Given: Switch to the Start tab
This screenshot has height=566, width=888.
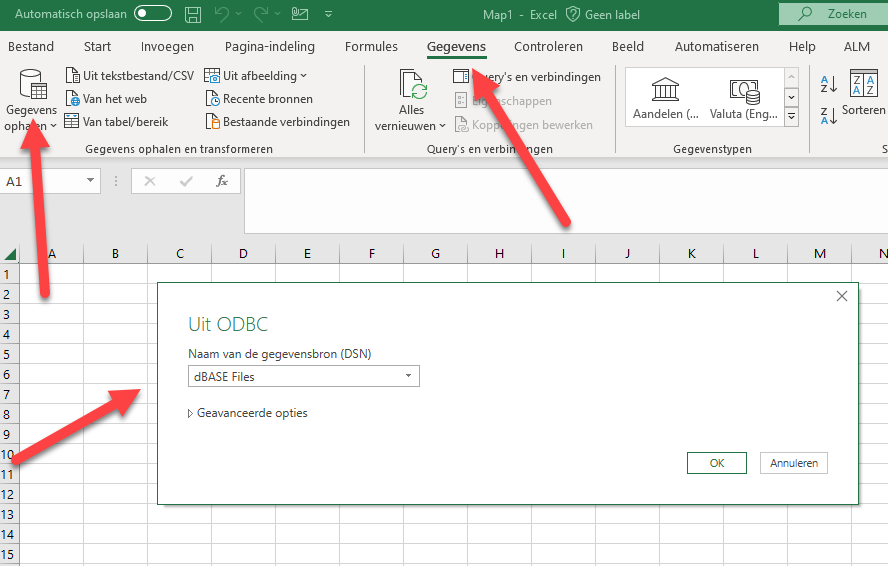Looking at the screenshot, I should 97,46.
